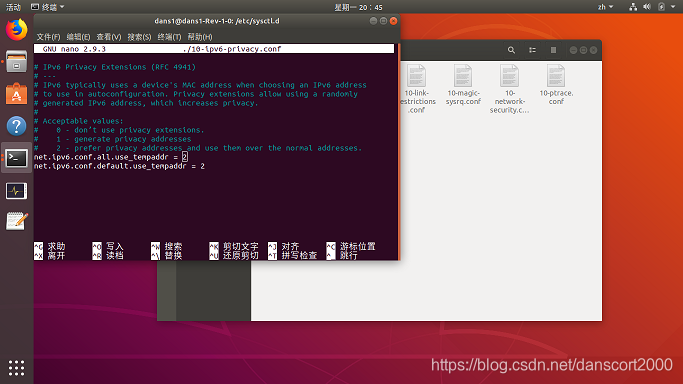Viewport: 683px width, 384px height.
Task: Click the comment line 'IPv6 Privacy Extensions (RFC 4941)'
Action: click(115, 67)
